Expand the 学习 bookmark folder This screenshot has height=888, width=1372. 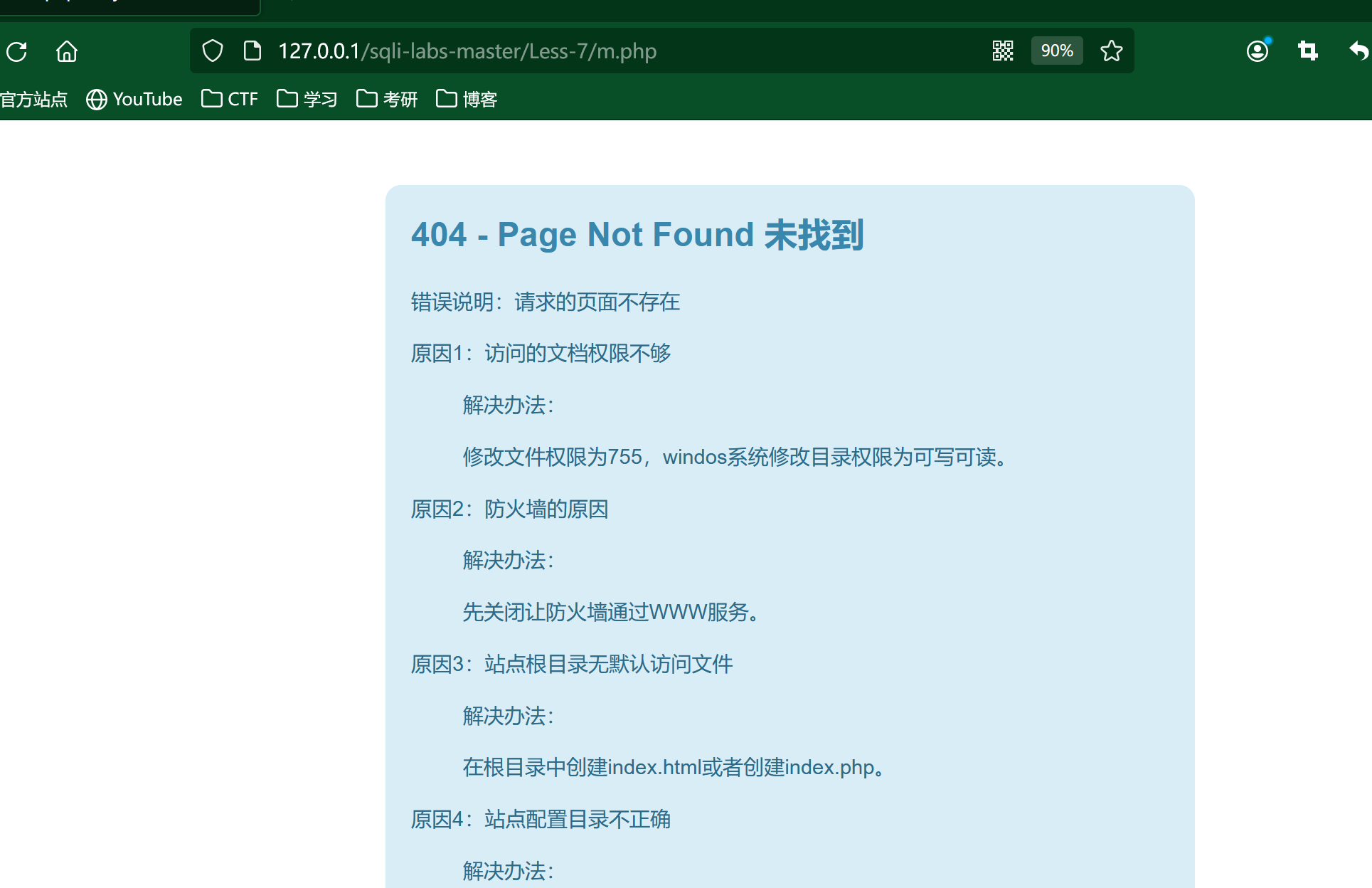[x=307, y=99]
